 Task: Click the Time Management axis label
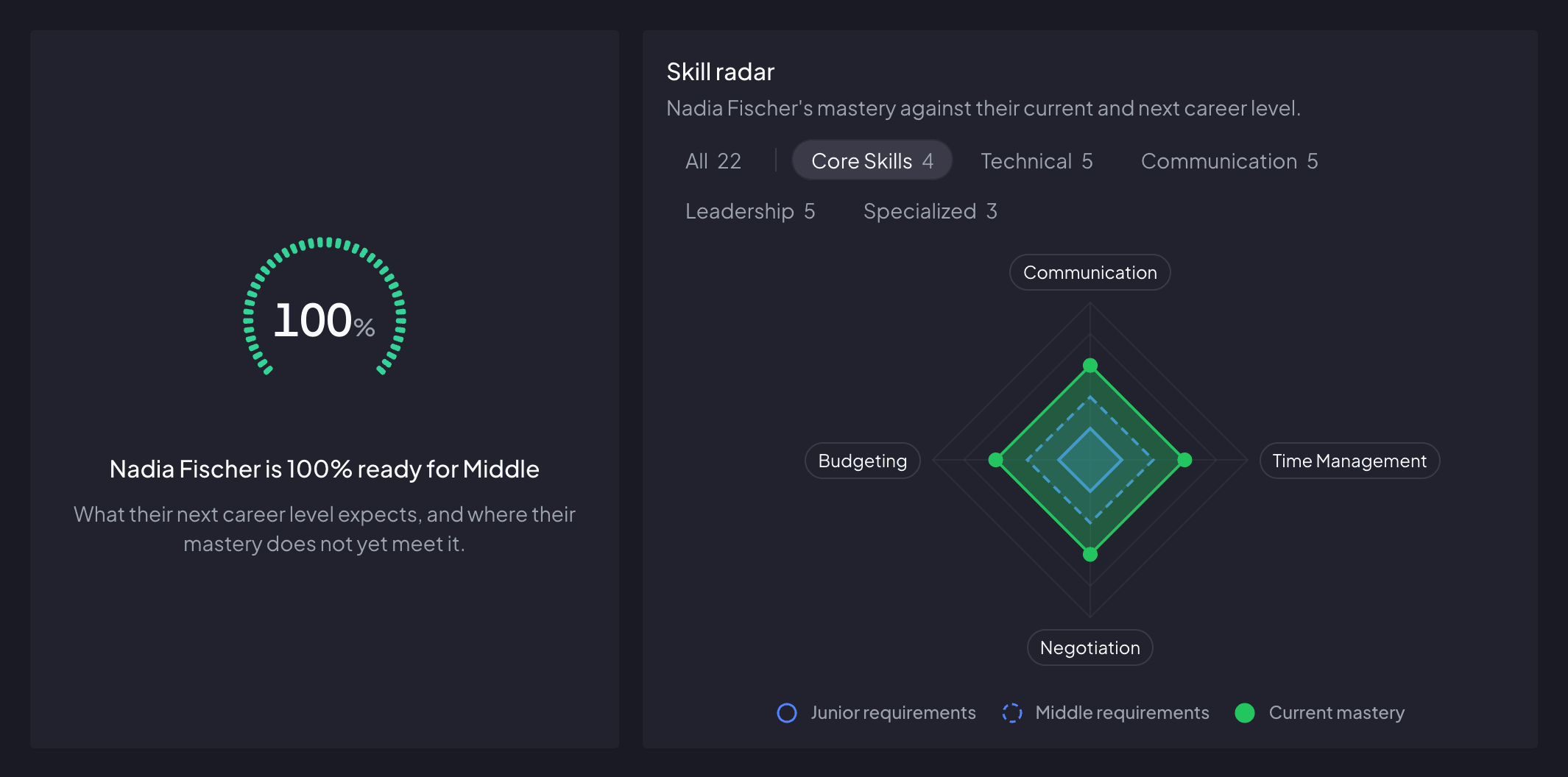[x=1349, y=461]
